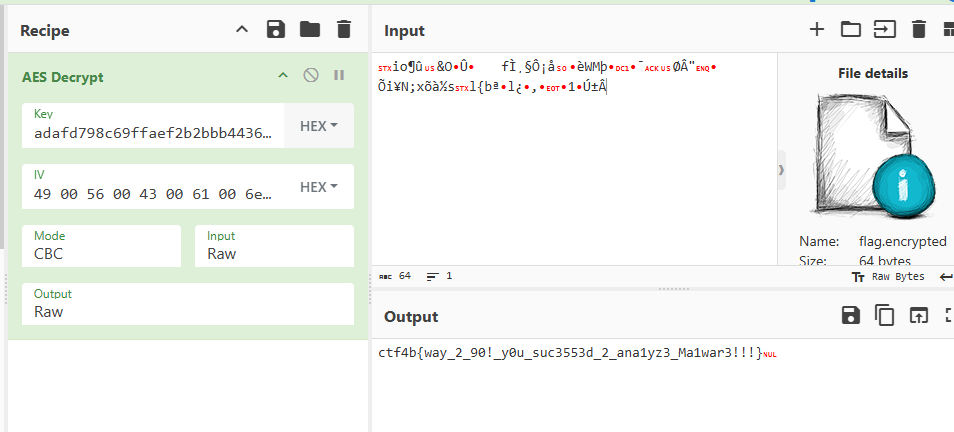
Task: Clear the recipe with trash icon
Action: pyautogui.click(x=344, y=29)
